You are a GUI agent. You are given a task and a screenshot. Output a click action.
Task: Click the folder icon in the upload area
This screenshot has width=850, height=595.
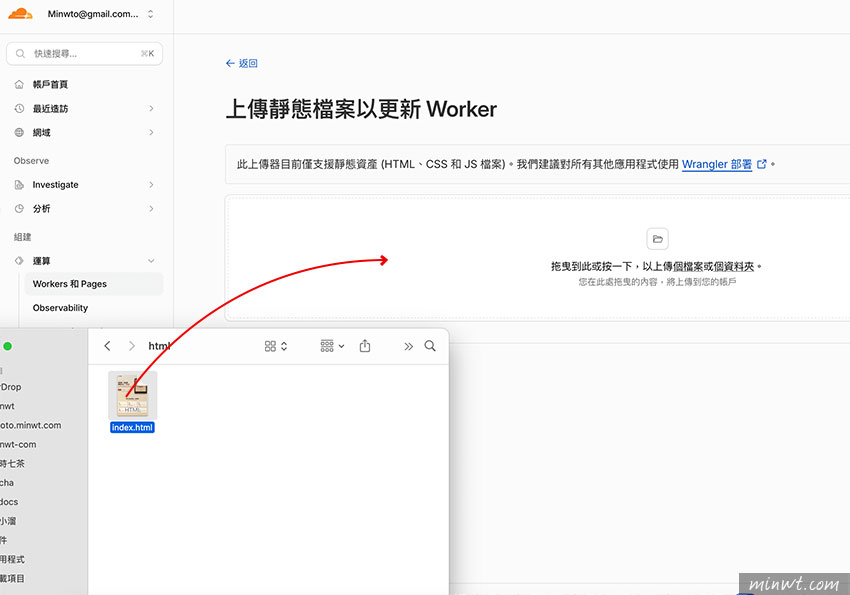pos(657,239)
